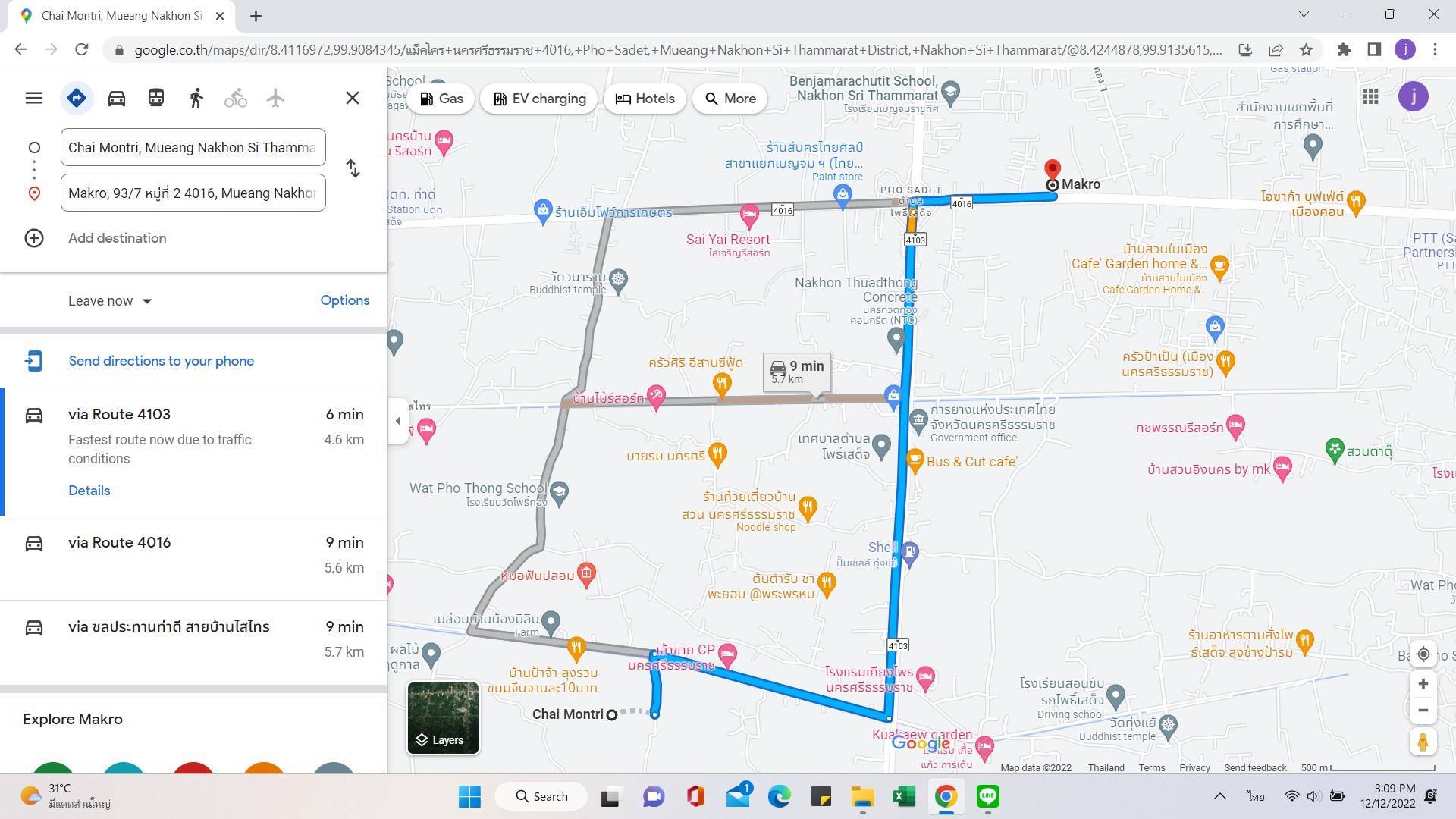
Task: Click Send directions to your phone
Action: (161, 361)
